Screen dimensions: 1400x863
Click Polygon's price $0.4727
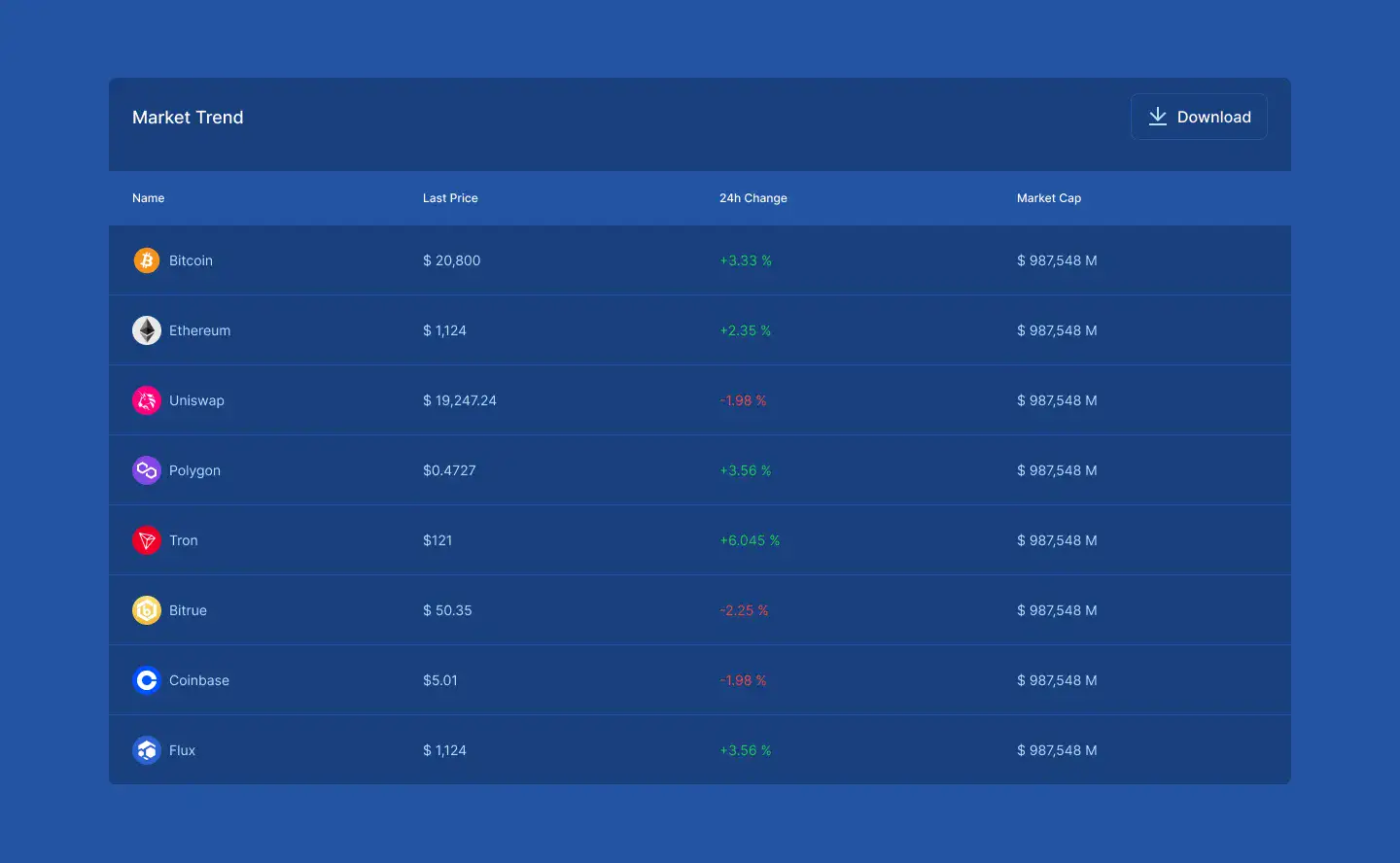449,470
